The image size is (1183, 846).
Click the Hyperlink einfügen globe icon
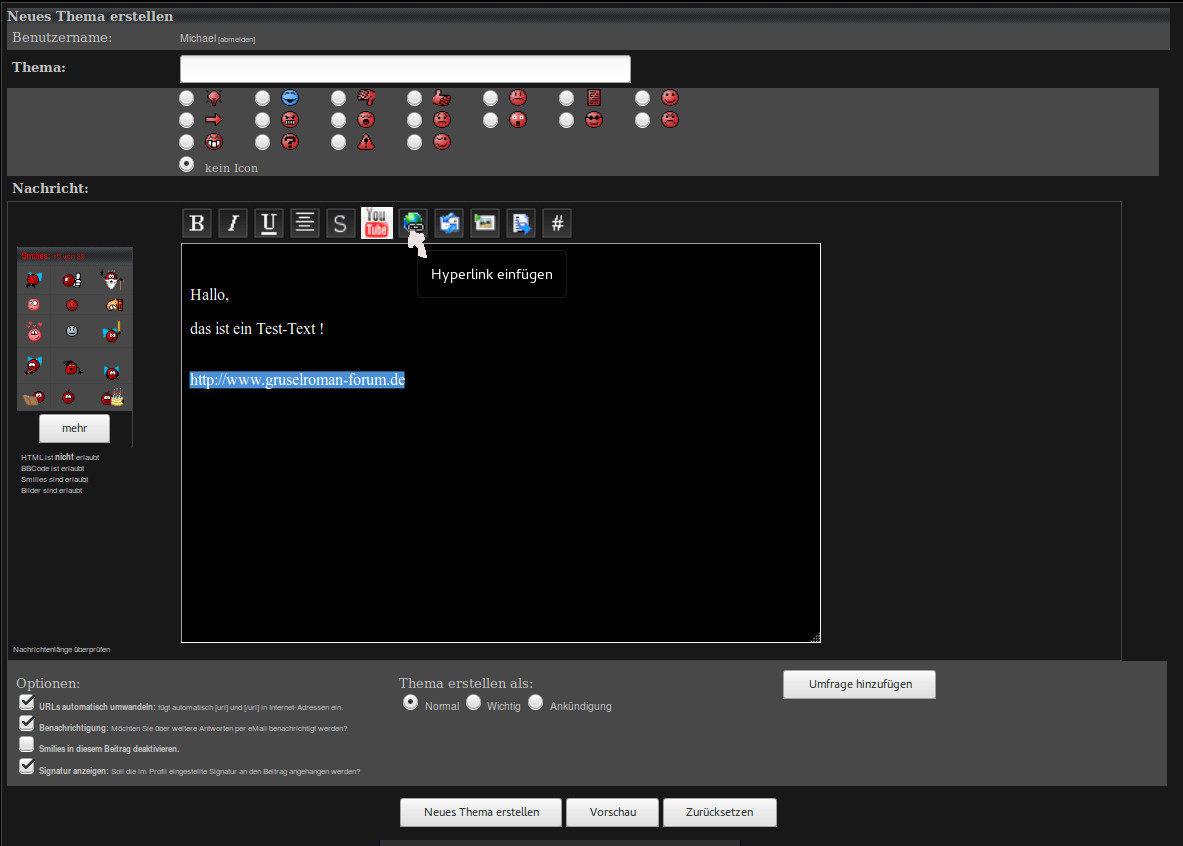(413, 223)
